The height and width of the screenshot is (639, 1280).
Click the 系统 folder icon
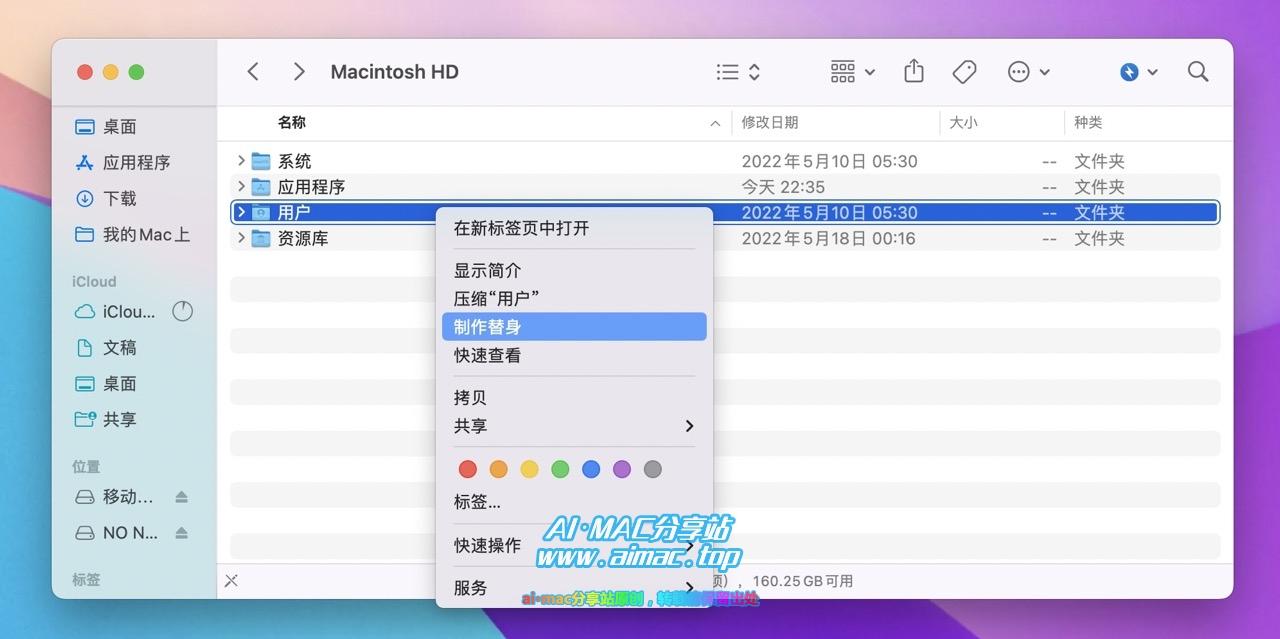[x=261, y=161]
